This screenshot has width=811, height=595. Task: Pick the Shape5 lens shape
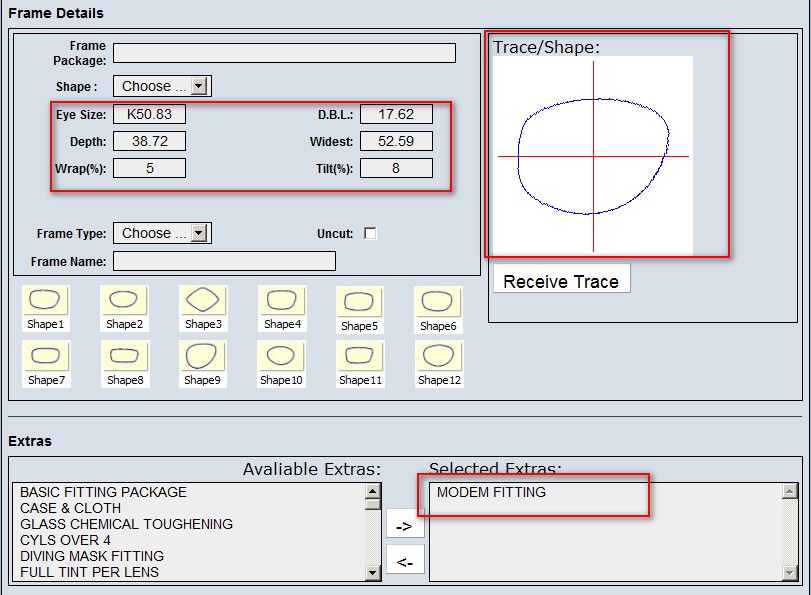[359, 310]
